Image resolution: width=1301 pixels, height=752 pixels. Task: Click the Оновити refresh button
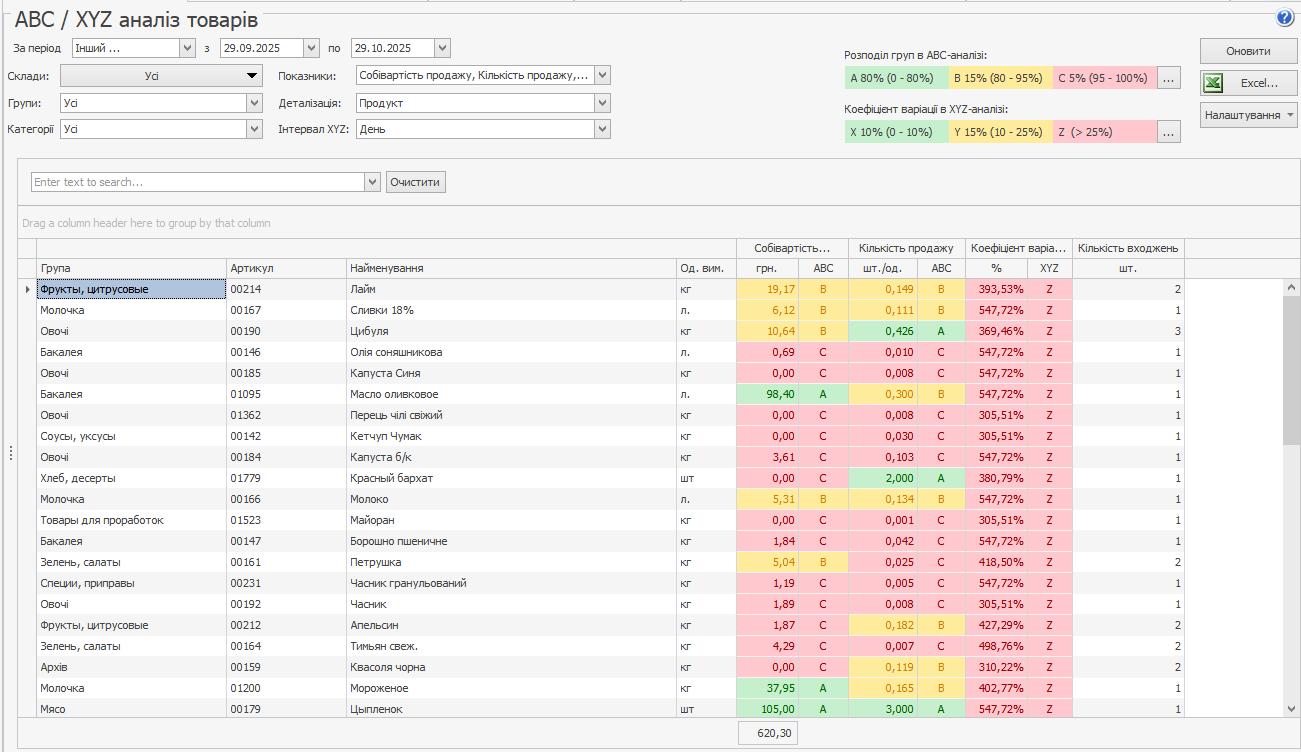click(1248, 51)
